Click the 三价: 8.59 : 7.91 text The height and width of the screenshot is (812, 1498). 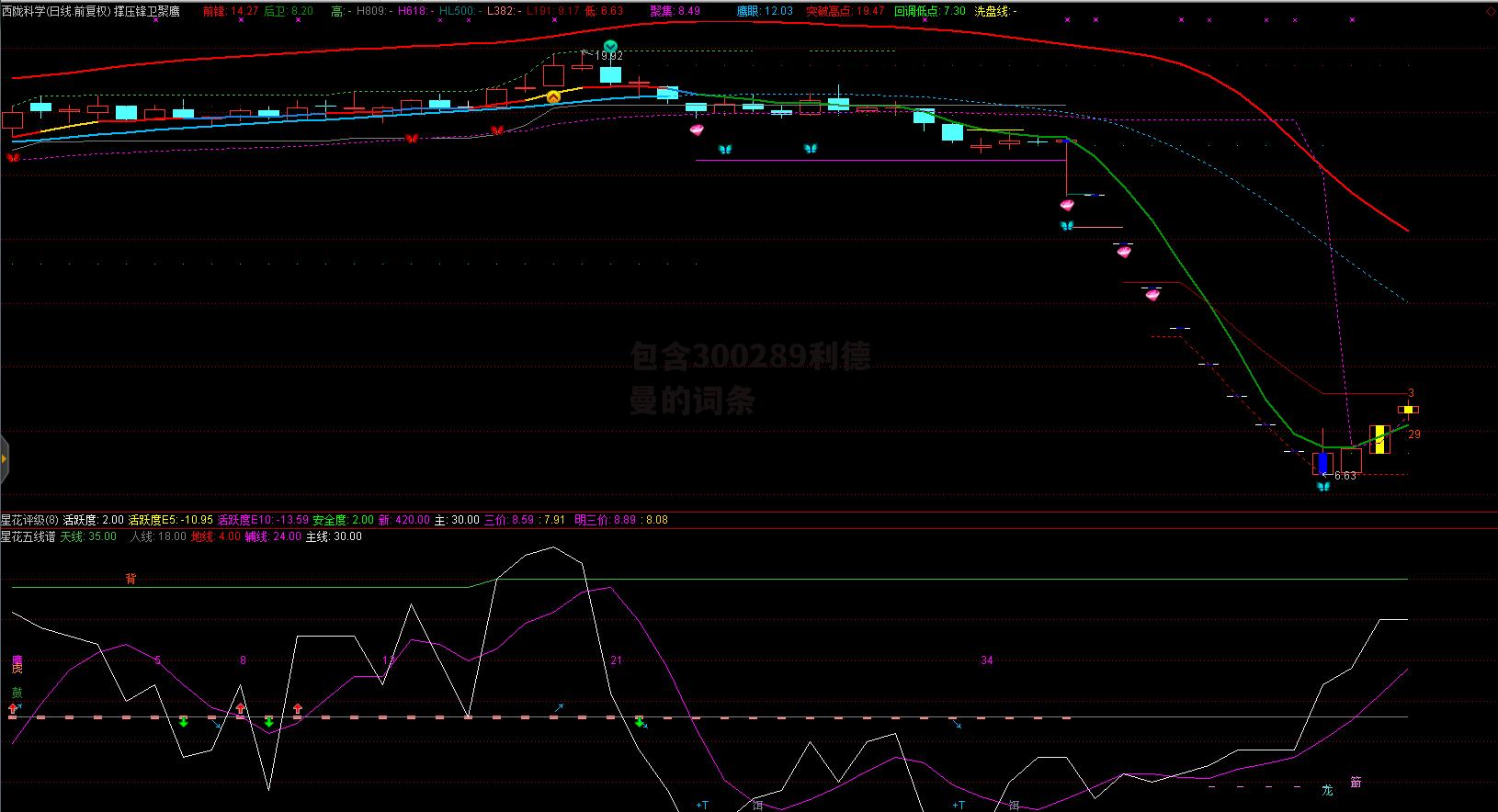point(525,520)
